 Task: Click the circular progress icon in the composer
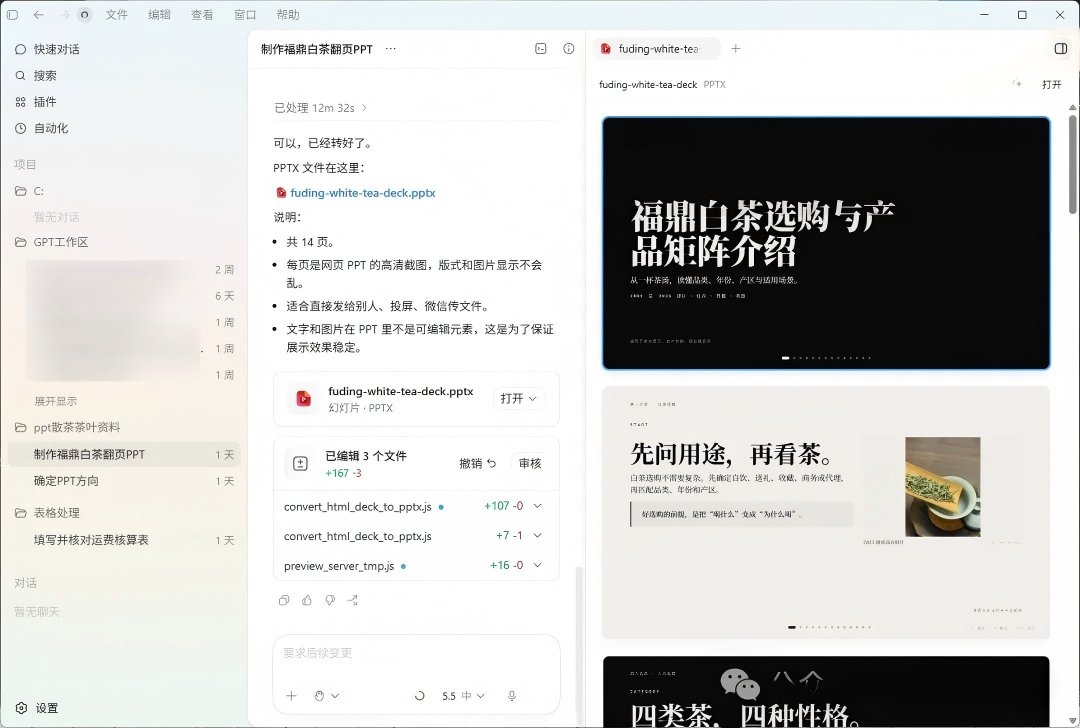point(419,696)
